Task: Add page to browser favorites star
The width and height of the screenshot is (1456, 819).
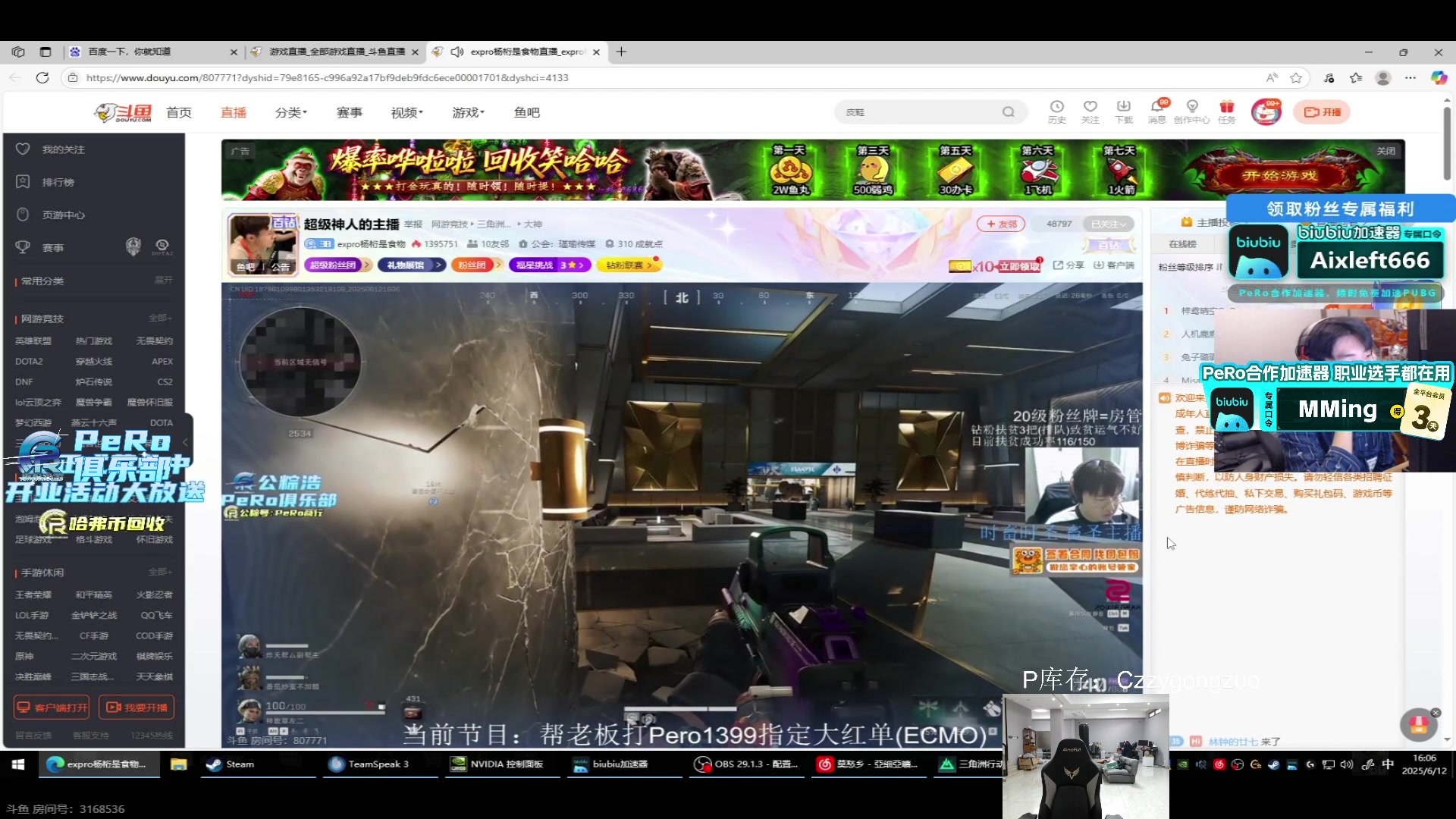Action: [x=1296, y=77]
